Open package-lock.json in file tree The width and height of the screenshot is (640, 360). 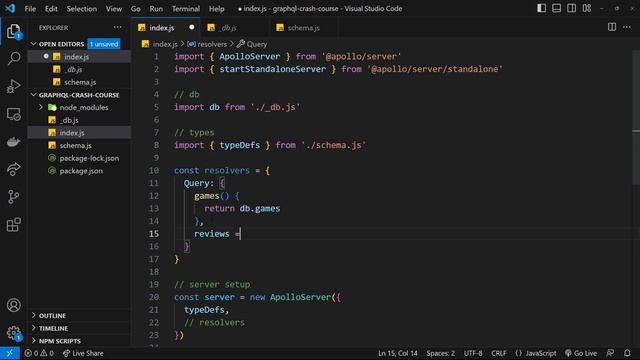[x=79, y=158]
